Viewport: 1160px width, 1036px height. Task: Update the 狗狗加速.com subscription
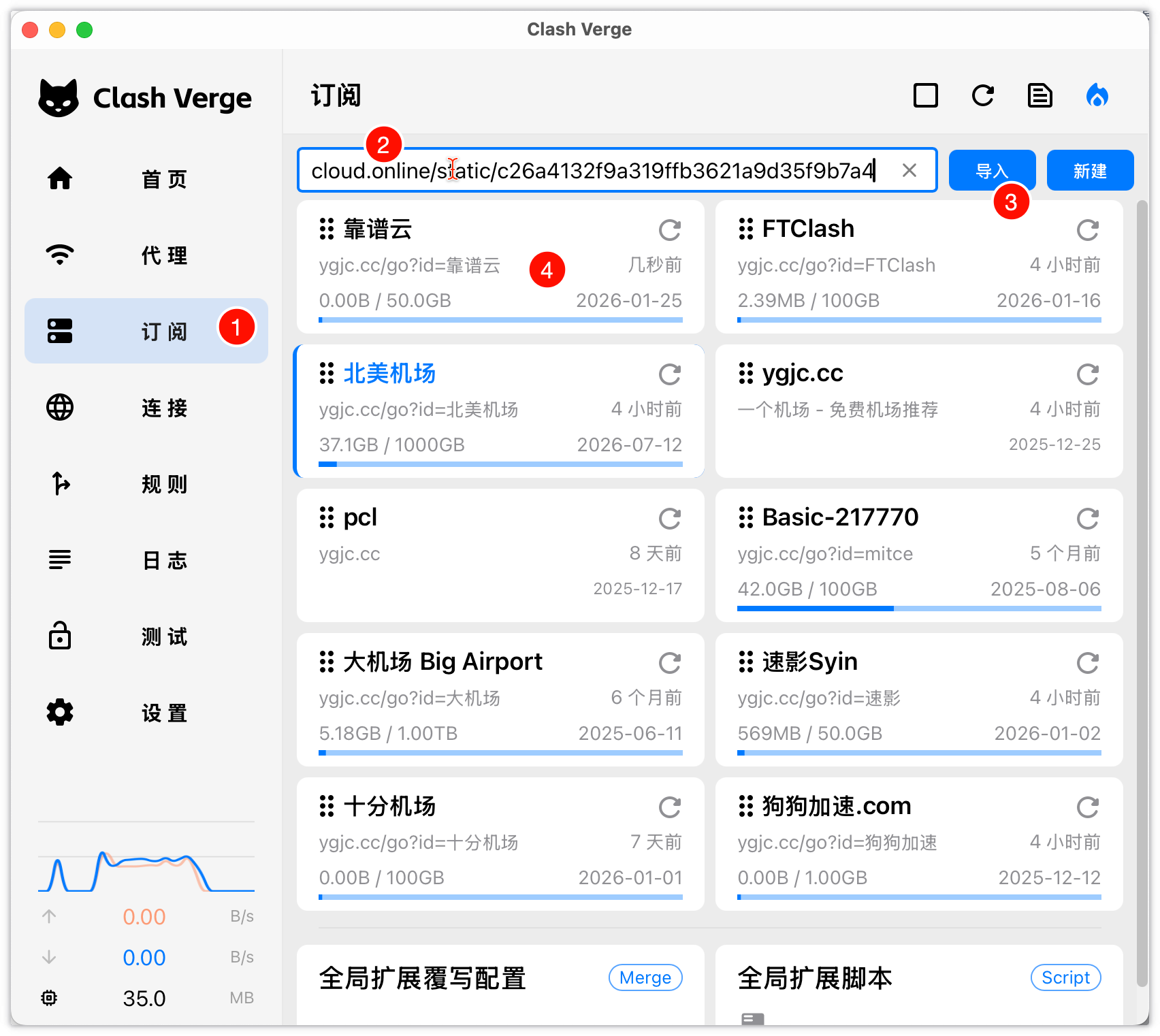point(1088,807)
